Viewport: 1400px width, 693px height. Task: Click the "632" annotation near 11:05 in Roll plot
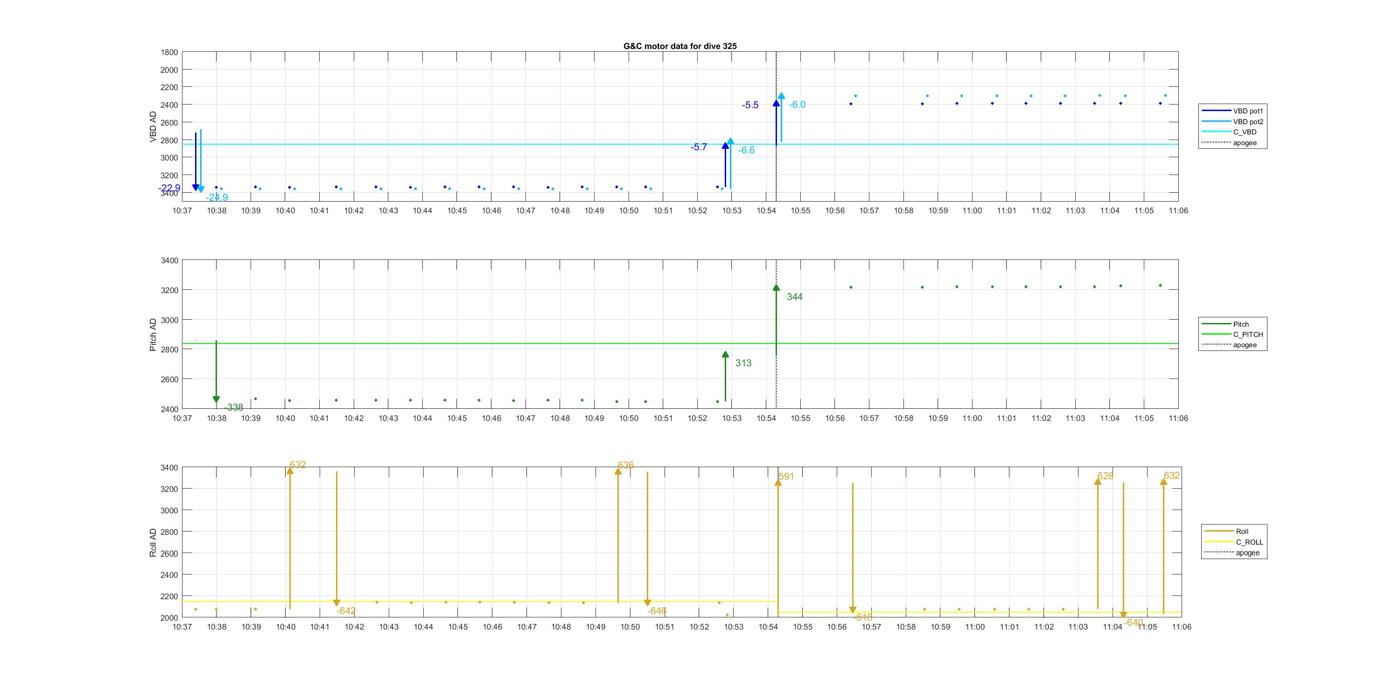[x=1172, y=475]
